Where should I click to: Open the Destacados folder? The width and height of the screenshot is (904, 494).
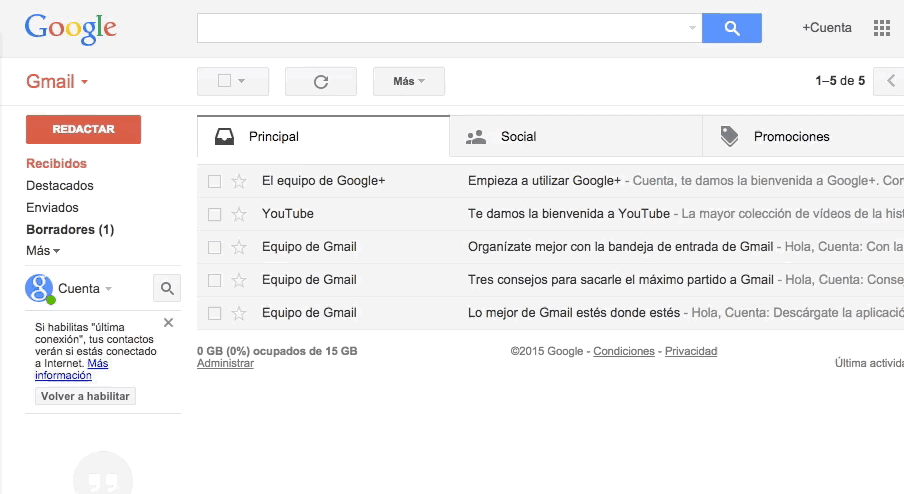tap(59, 186)
